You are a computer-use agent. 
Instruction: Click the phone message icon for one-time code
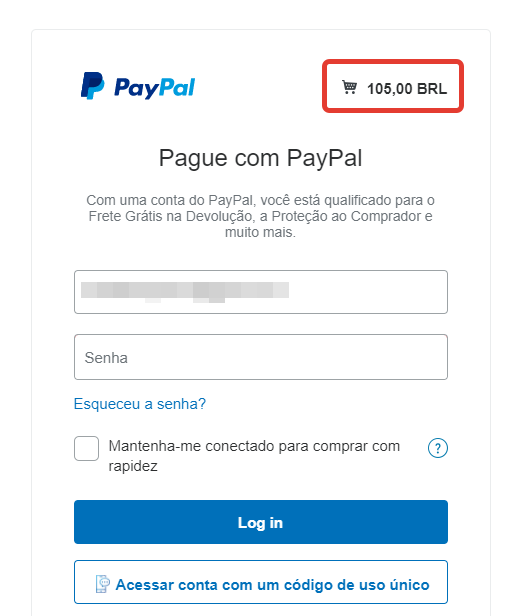[103, 584]
